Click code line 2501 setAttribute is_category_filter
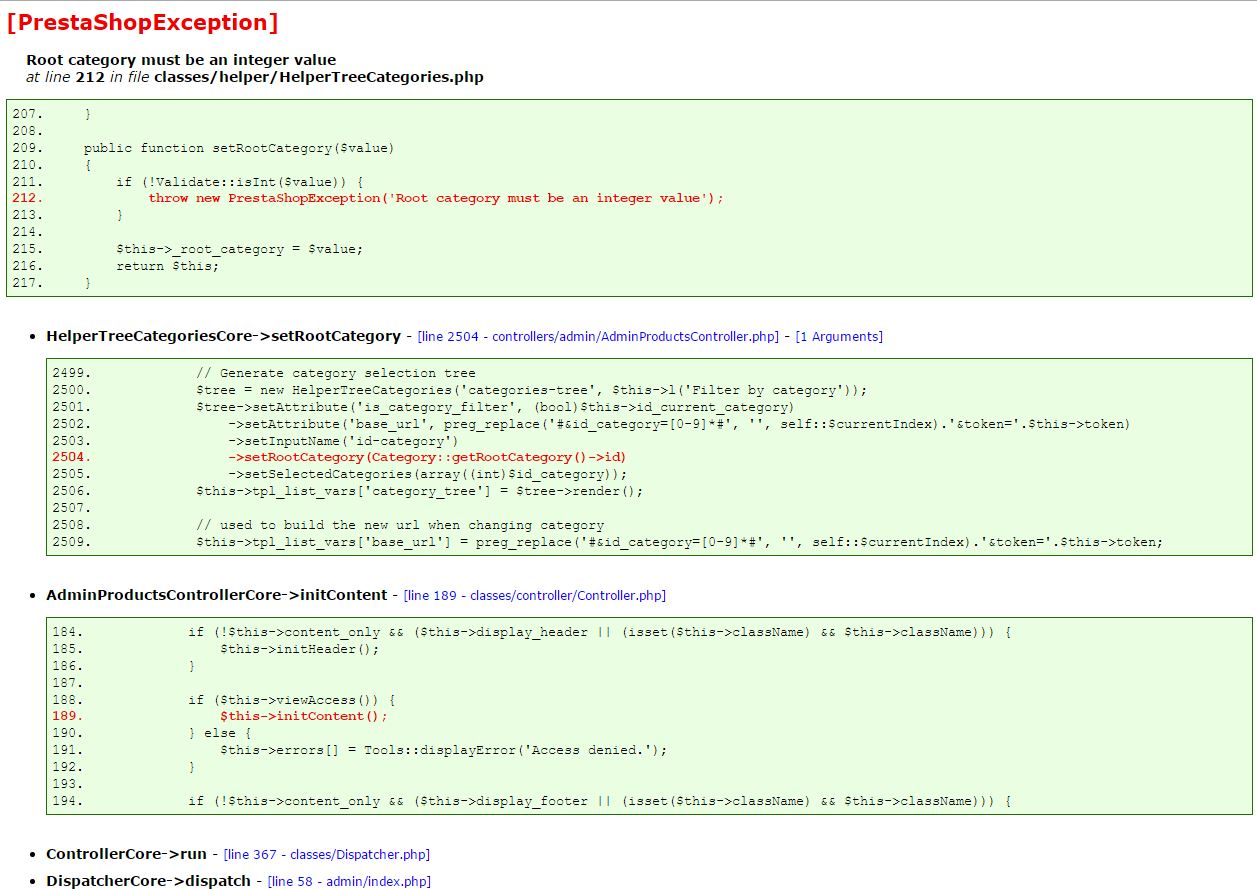The height and width of the screenshot is (889, 1257). (495, 407)
